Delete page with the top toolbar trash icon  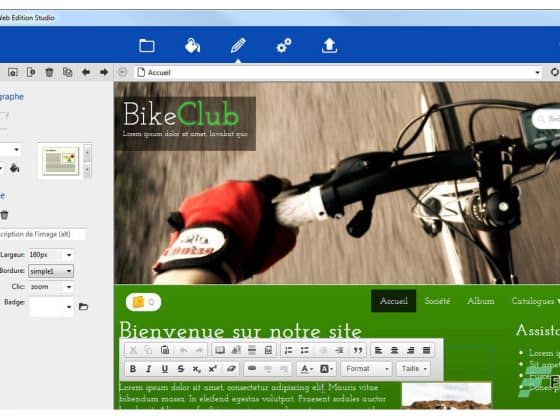(49, 72)
